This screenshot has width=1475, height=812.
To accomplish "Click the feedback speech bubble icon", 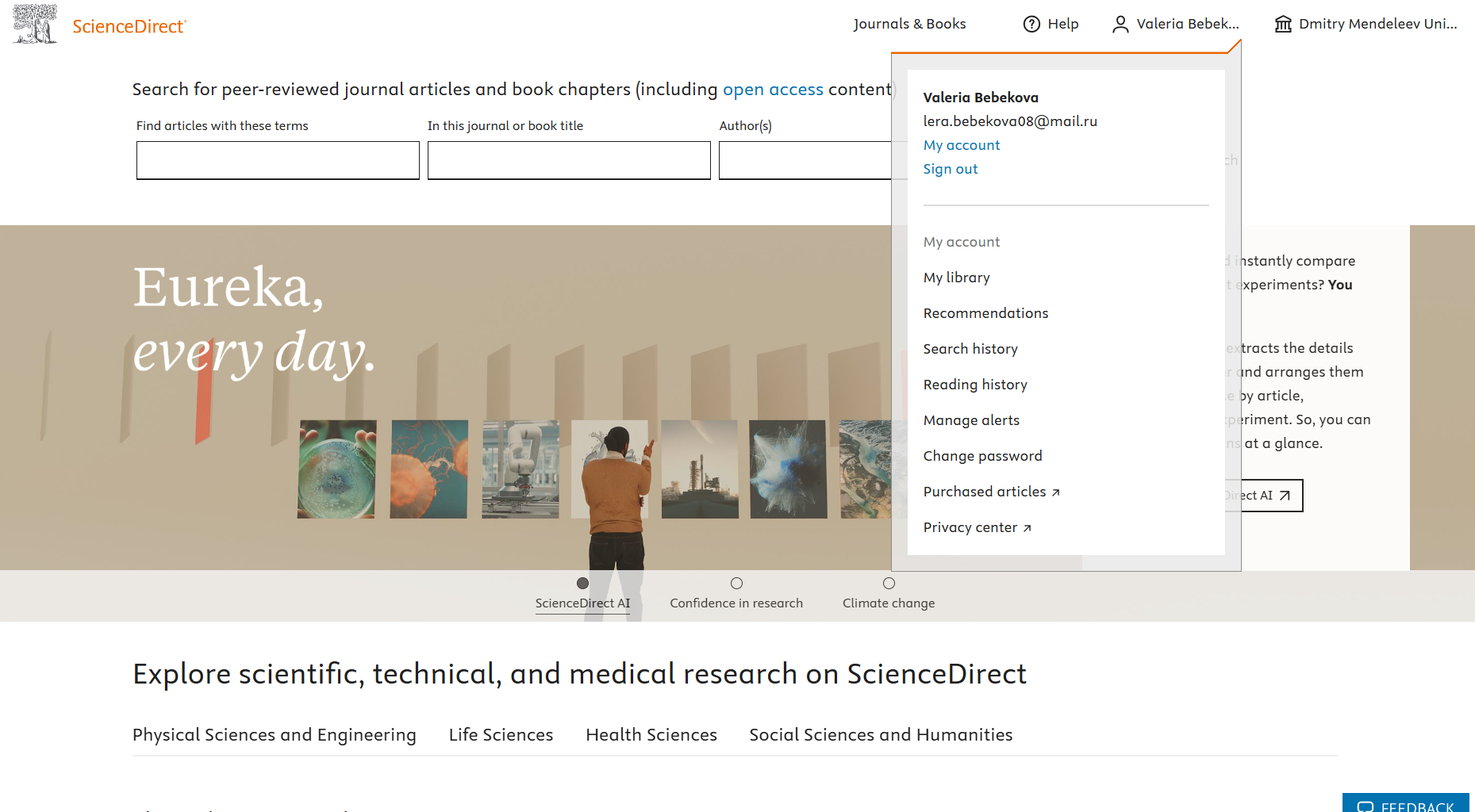I will (1365, 806).
